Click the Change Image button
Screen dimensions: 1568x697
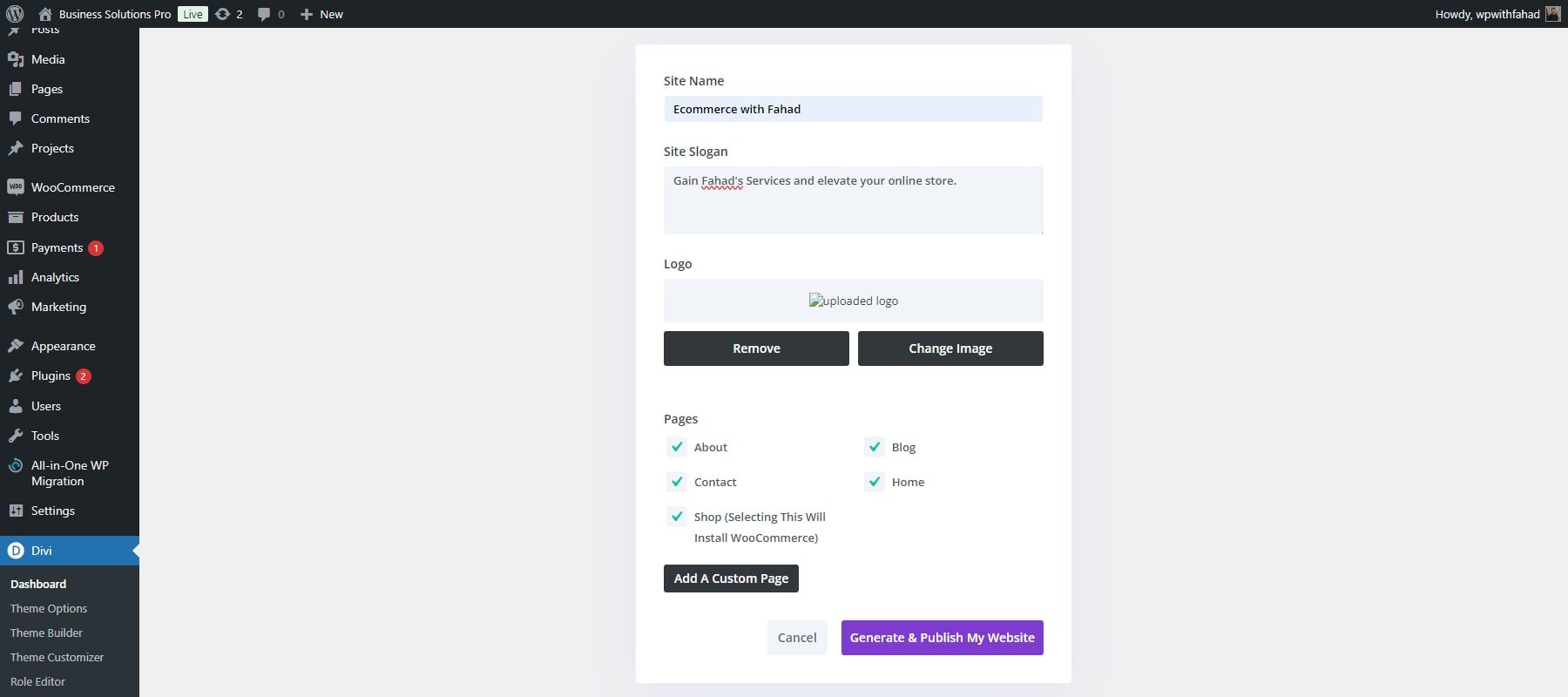pyautogui.click(x=950, y=348)
